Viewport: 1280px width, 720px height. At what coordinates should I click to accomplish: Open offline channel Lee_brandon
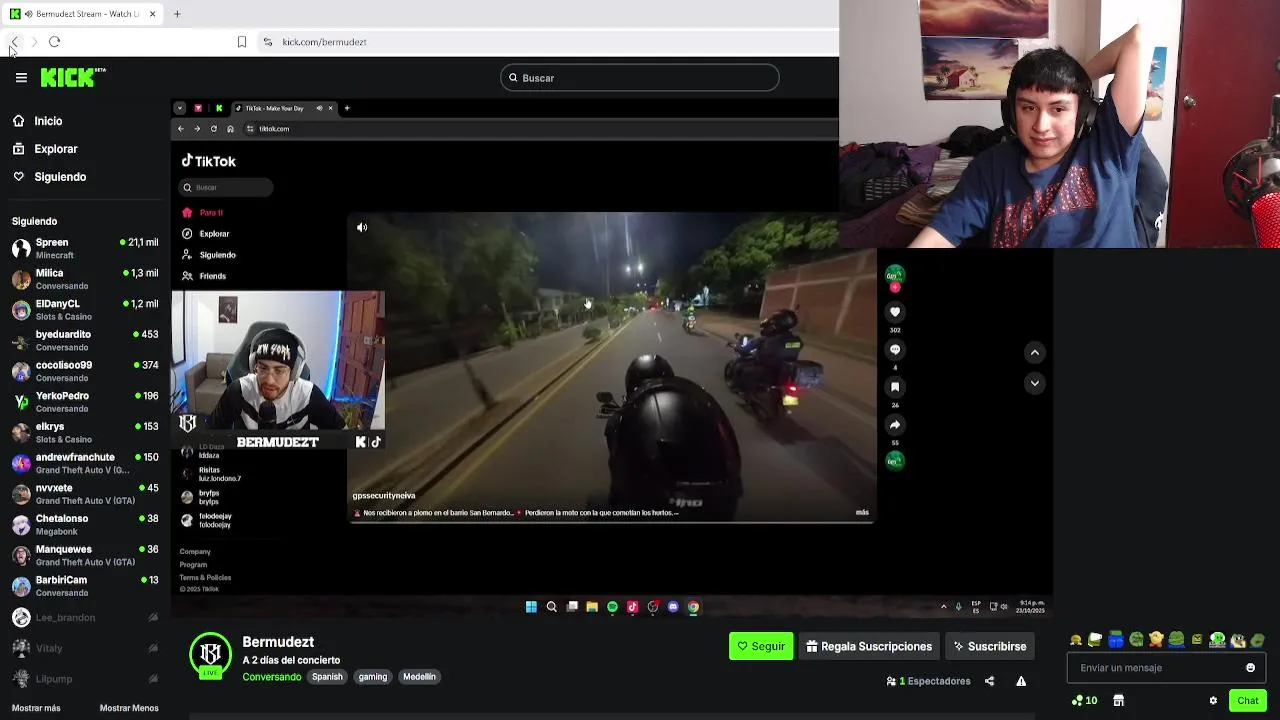tap(85, 618)
